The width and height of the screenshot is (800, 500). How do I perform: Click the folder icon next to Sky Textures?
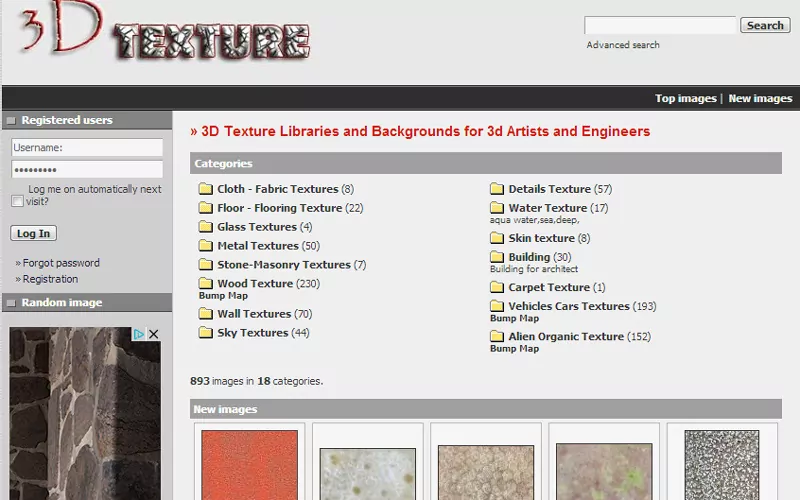205,333
